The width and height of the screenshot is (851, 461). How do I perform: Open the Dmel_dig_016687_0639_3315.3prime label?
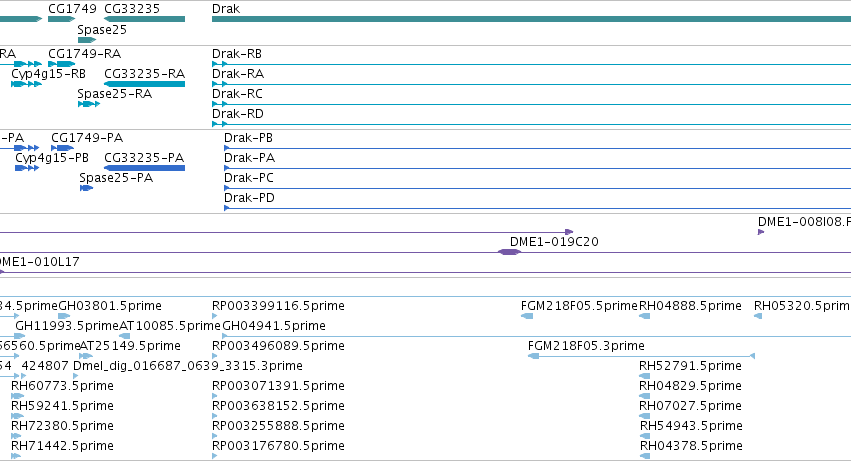coord(188,367)
